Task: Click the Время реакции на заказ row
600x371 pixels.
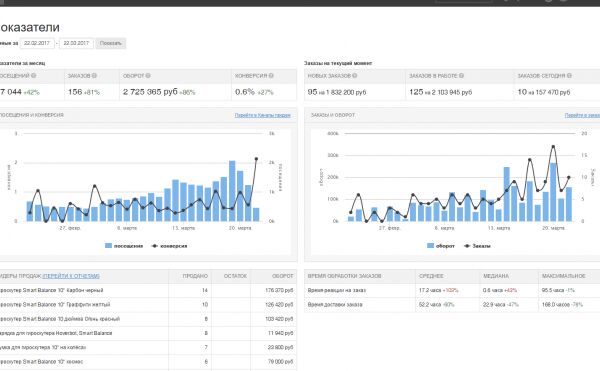Action: pyautogui.click(x=452, y=290)
